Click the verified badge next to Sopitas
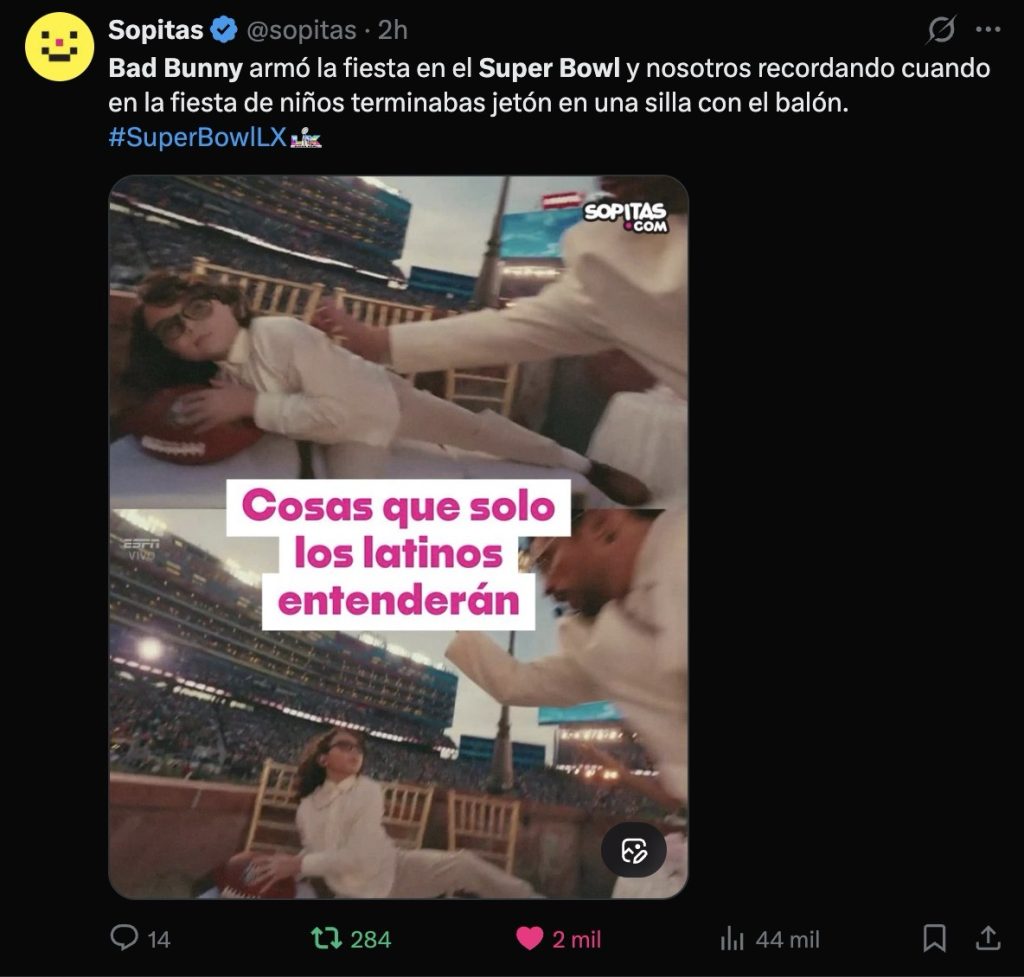Viewport: 1024px width, 977px height. click(225, 30)
